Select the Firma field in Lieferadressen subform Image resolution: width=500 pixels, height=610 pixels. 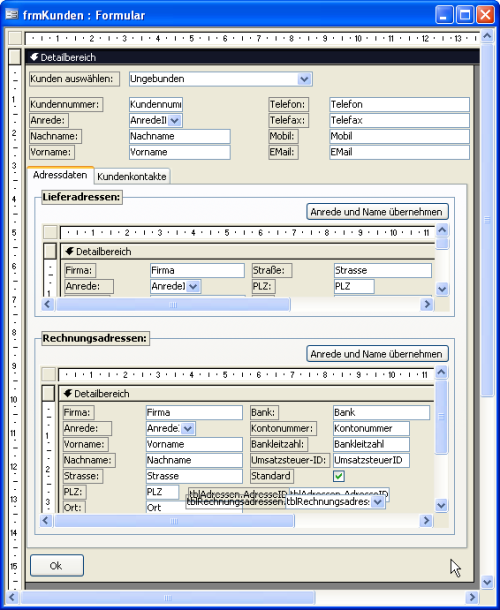197,270
